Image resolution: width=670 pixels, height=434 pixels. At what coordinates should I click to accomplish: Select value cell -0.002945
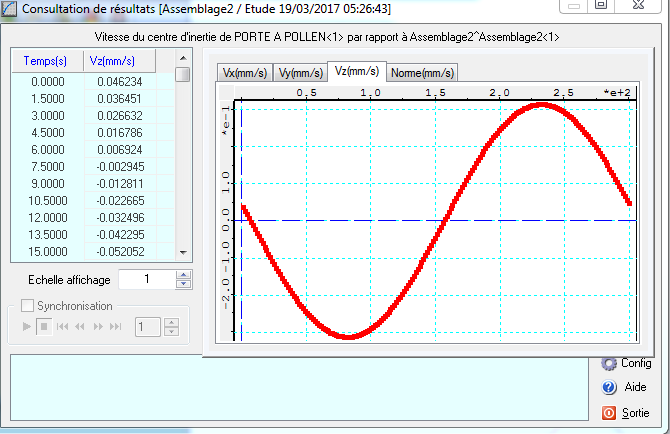(120, 167)
